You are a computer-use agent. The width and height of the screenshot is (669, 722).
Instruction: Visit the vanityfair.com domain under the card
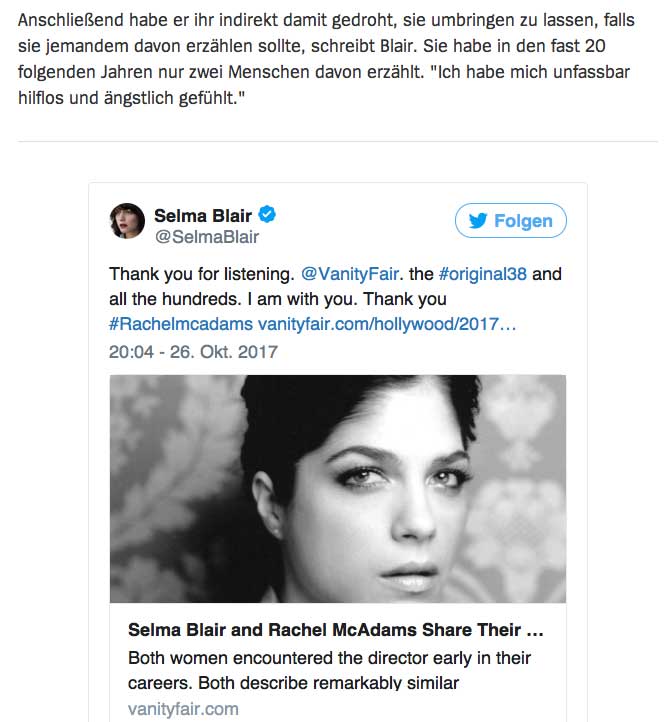pyautogui.click(x=184, y=708)
